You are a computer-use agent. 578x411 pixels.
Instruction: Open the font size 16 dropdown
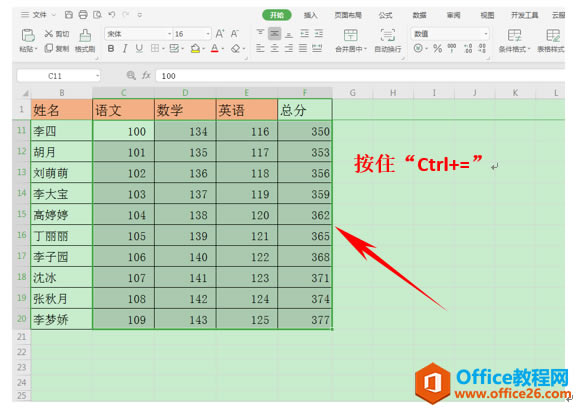coord(192,34)
